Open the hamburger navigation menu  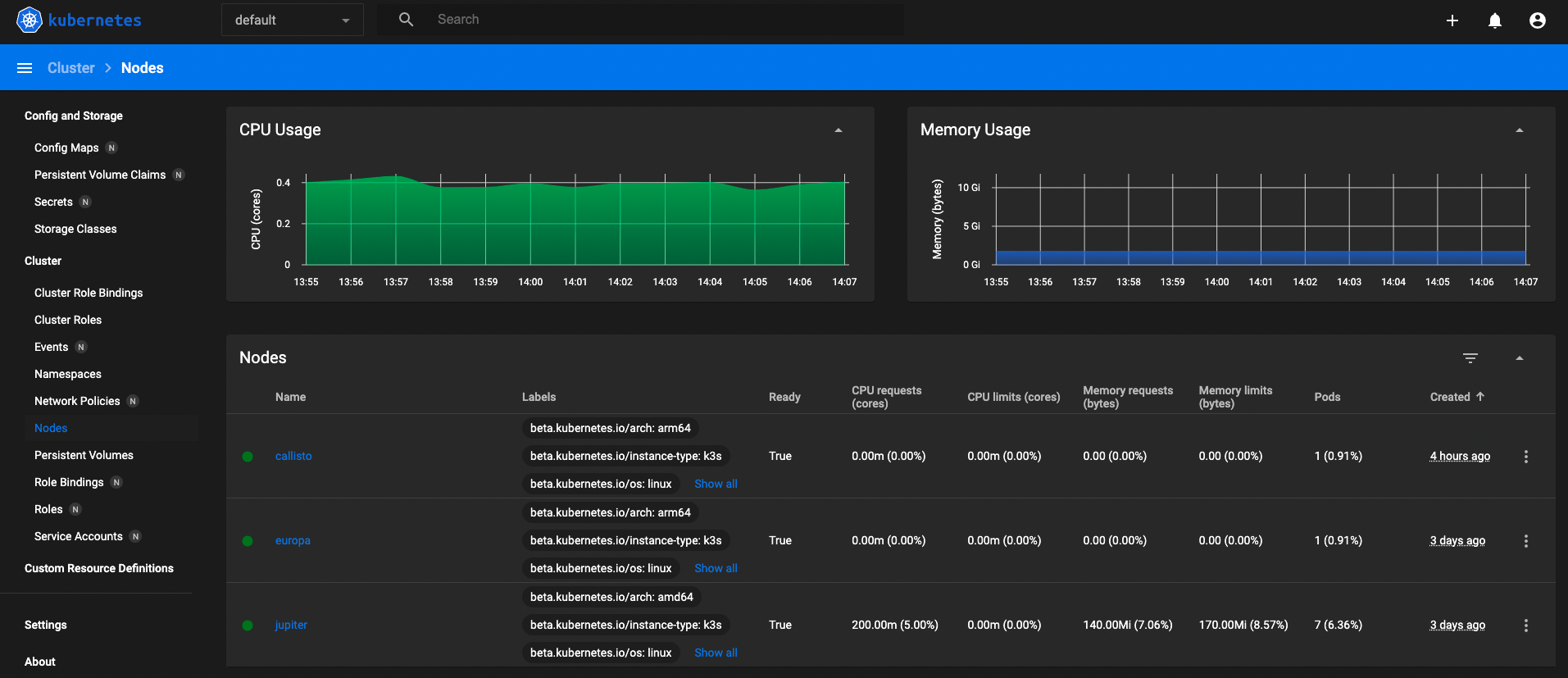(25, 68)
